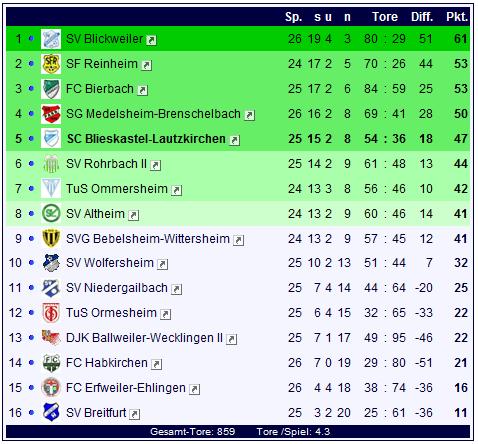Click the TuS Ormesheim red crest
478x444 pixels.
[x=51, y=313]
